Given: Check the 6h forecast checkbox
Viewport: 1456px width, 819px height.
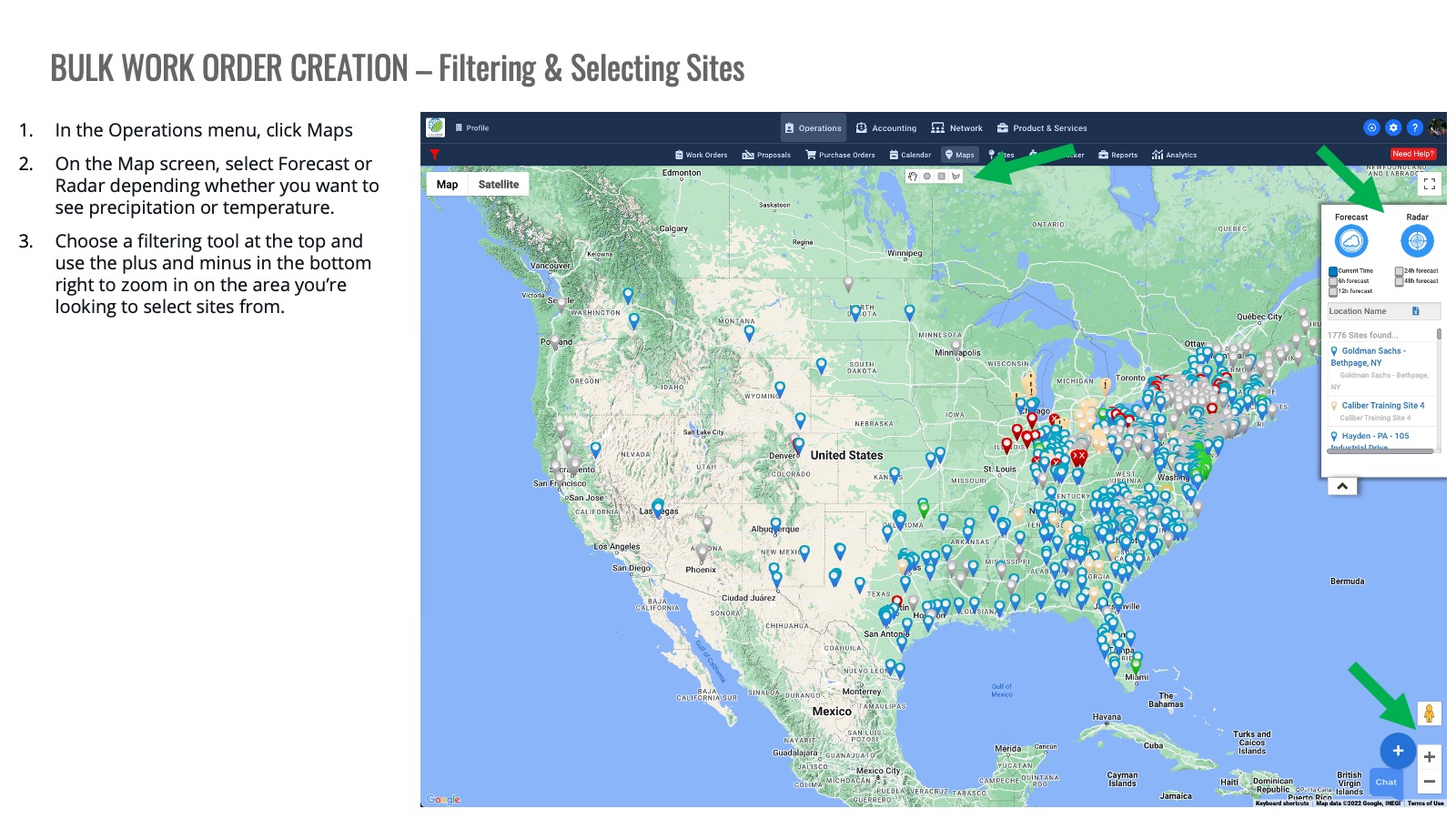Looking at the screenshot, I should [1333, 281].
